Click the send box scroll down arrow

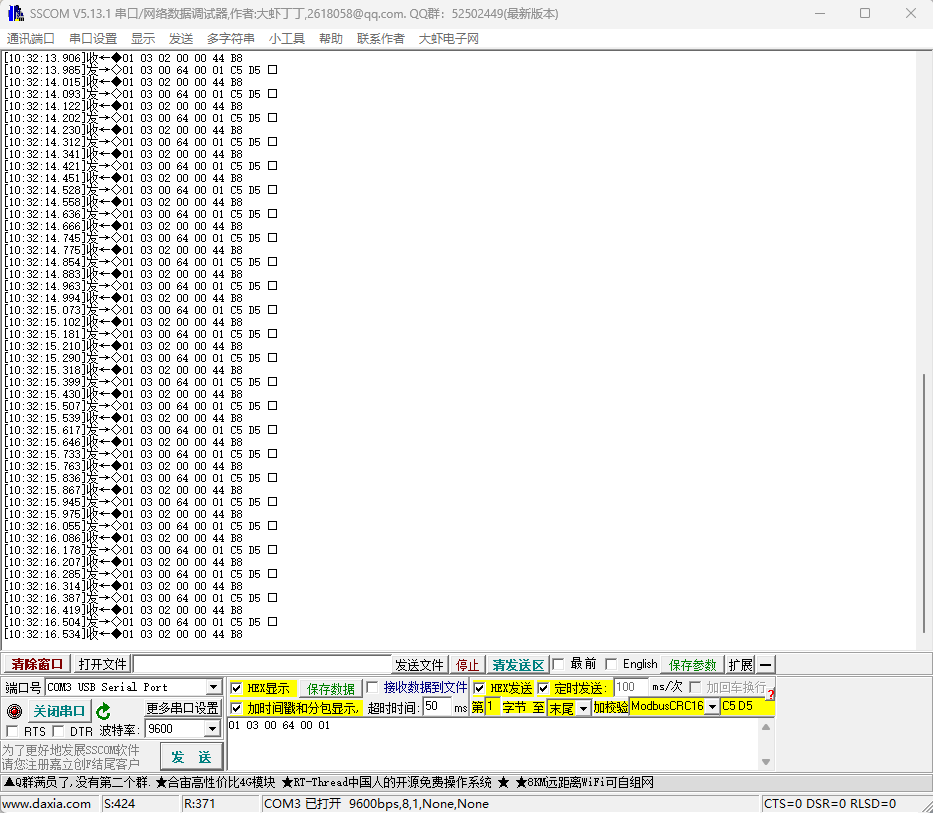point(766,762)
